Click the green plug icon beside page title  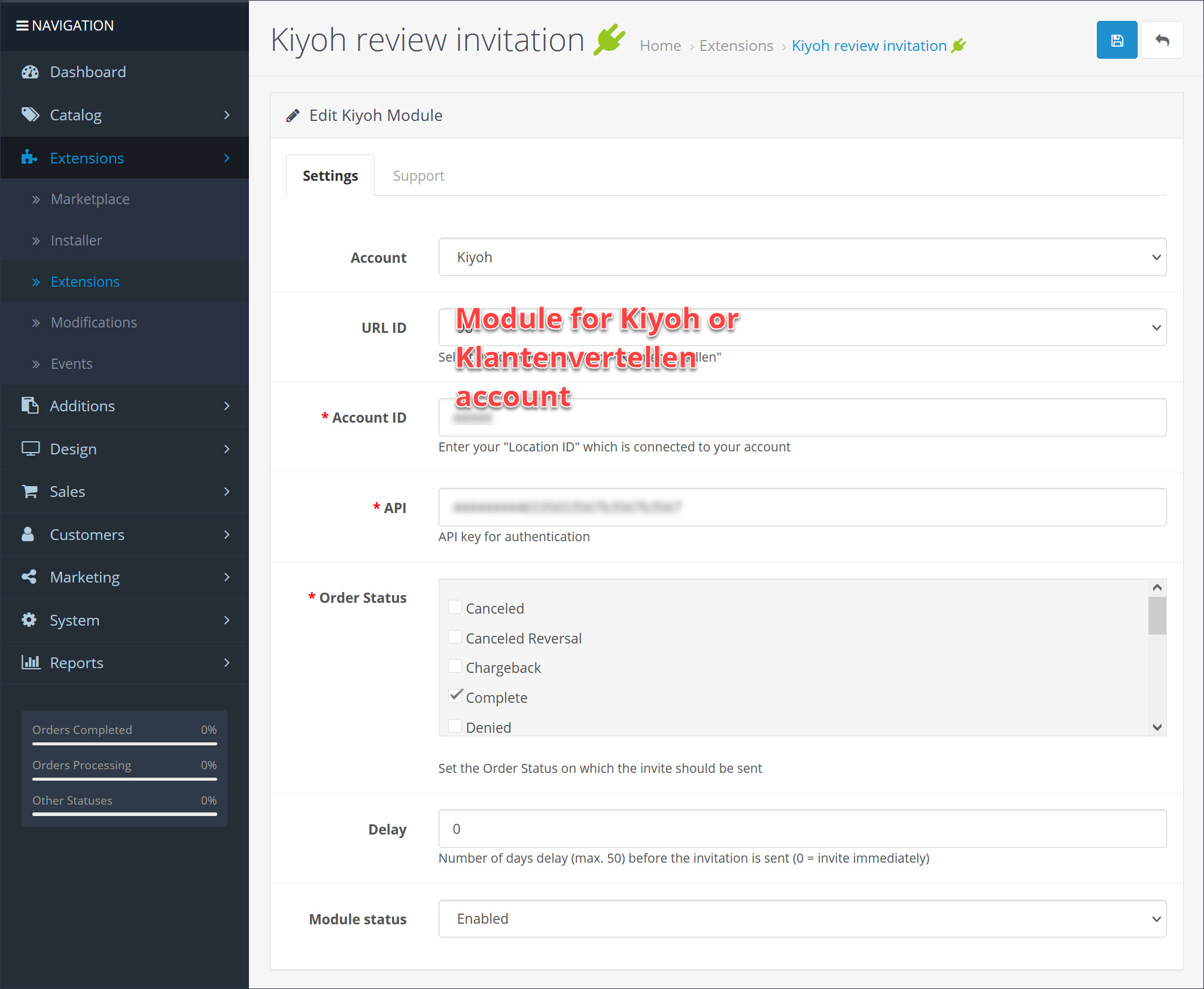pos(609,40)
